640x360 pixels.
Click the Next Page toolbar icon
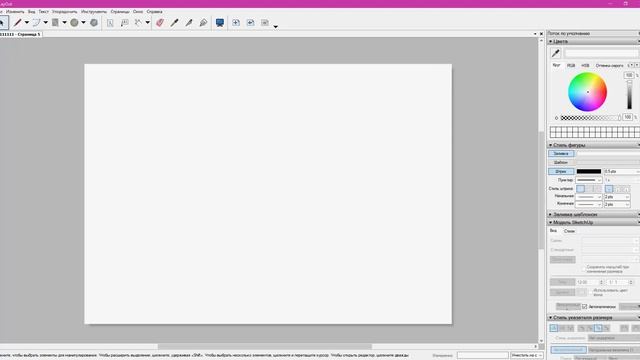tap(265, 23)
